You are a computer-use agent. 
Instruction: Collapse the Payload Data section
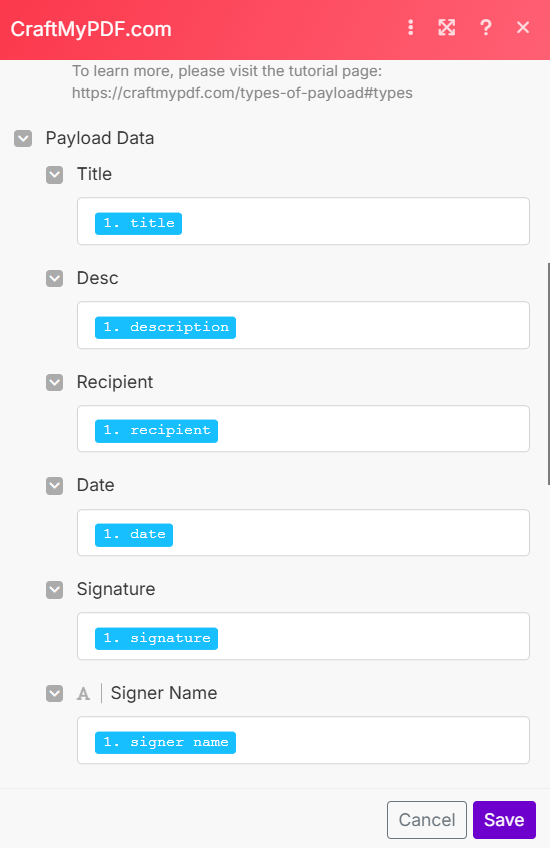(23, 138)
